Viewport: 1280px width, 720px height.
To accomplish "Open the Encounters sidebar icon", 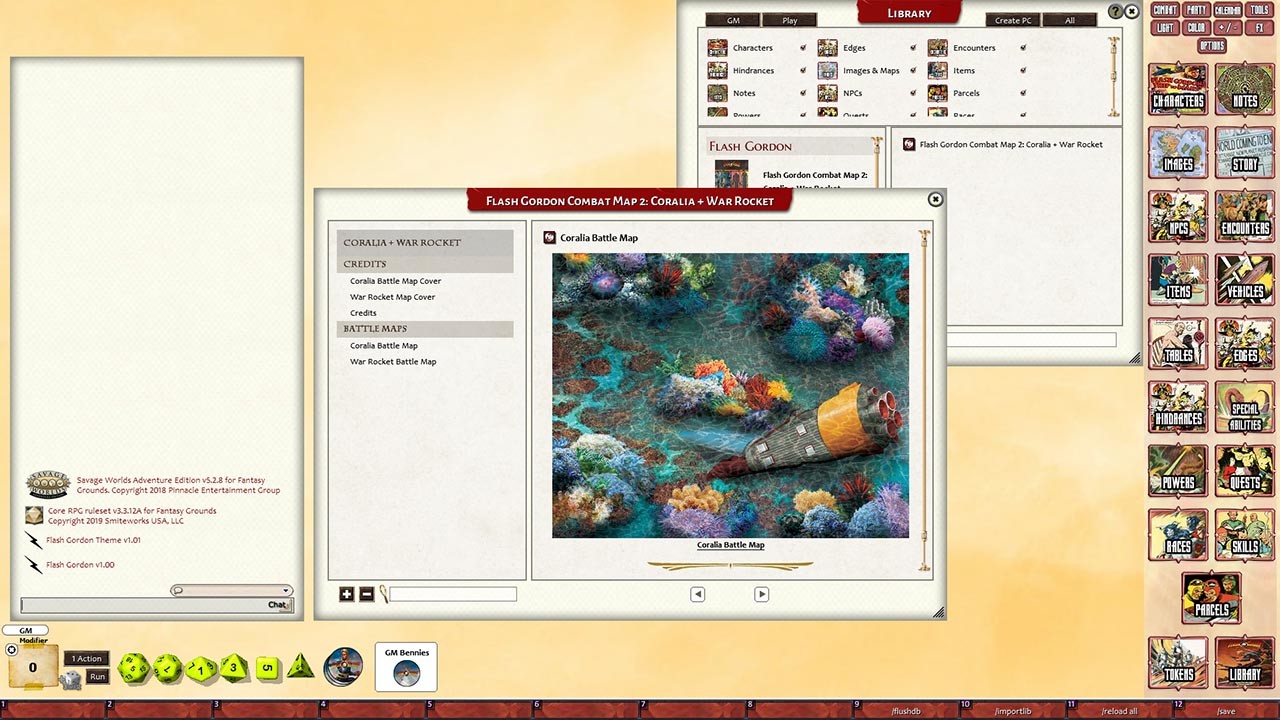I will click(1244, 216).
